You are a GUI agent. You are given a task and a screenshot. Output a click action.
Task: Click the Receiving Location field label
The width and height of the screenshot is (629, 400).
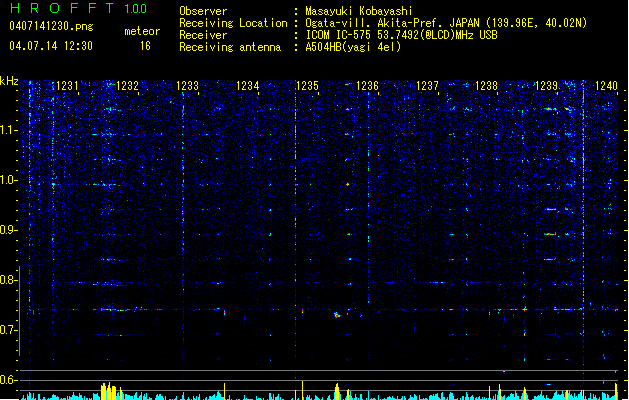coord(233,23)
